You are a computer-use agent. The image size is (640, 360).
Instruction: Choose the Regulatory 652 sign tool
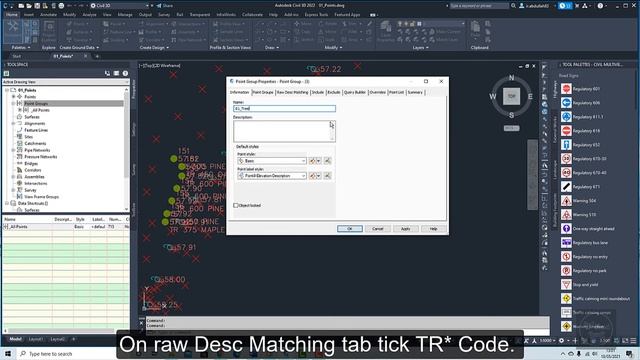(566, 144)
